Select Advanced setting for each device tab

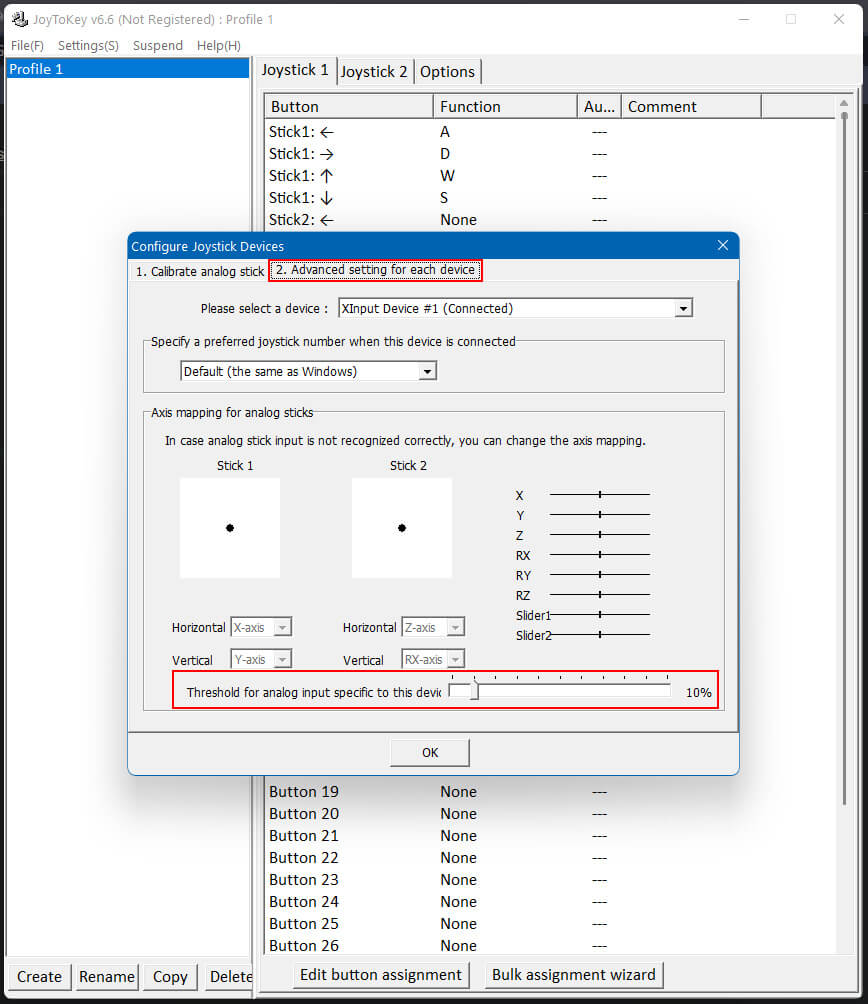[376, 270]
